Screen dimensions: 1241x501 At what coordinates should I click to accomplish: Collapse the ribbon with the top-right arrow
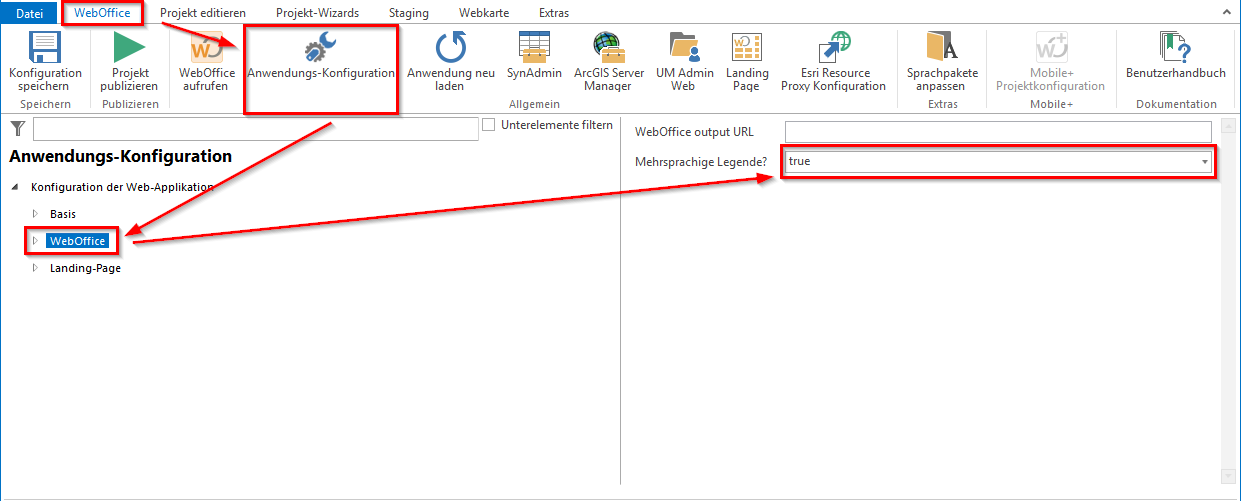(x=1226, y=12)
